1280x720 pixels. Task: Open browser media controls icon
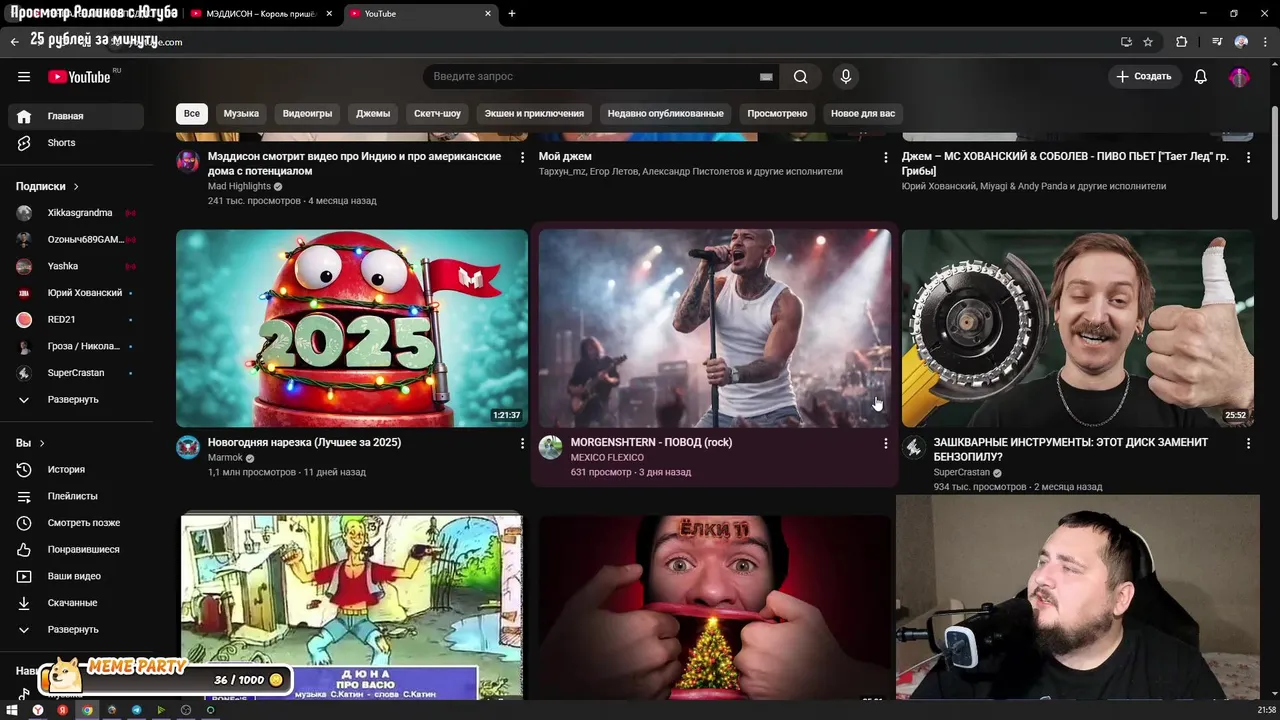point(1217,42)
